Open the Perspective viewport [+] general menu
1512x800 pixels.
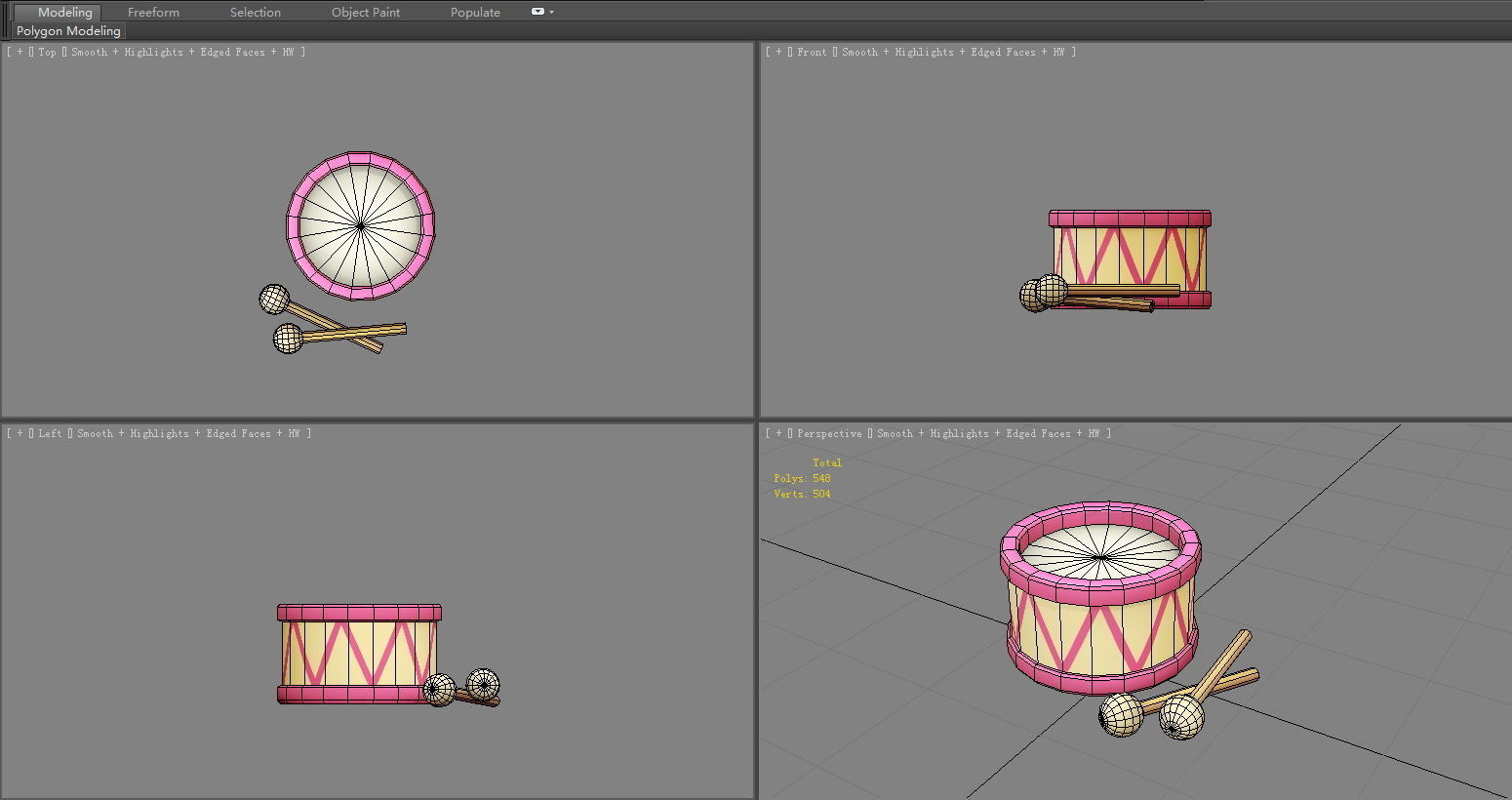coord(778,433)
